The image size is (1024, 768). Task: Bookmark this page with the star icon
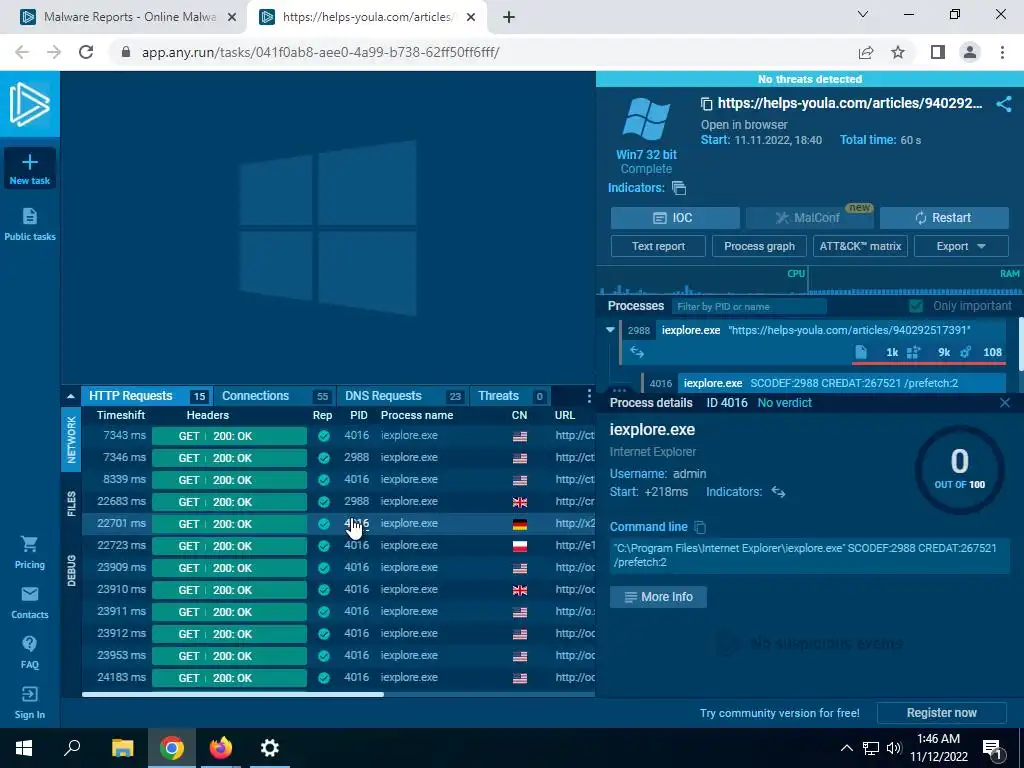pos(898,52)
